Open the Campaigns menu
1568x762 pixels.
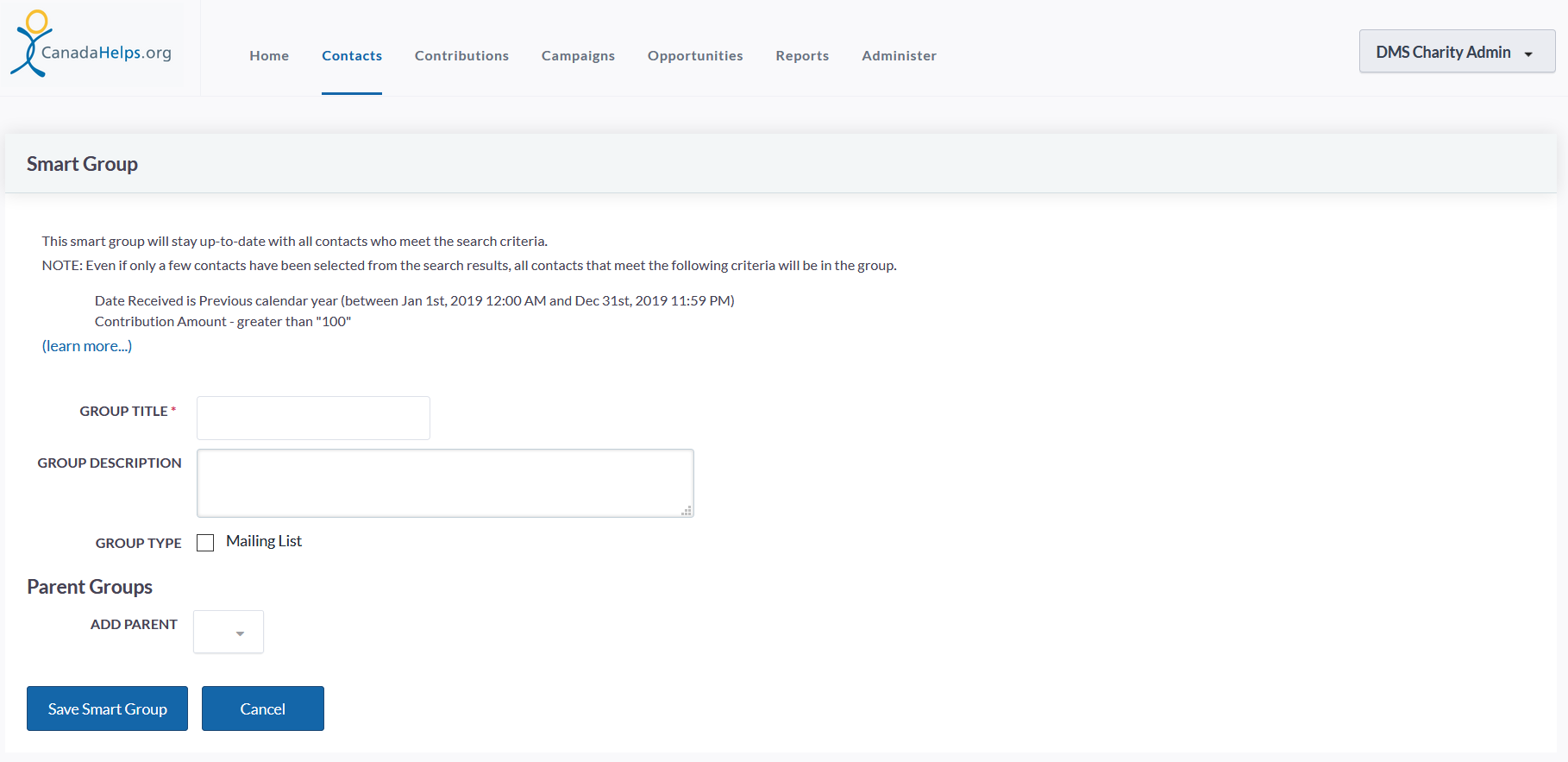(x=578, y=55)
